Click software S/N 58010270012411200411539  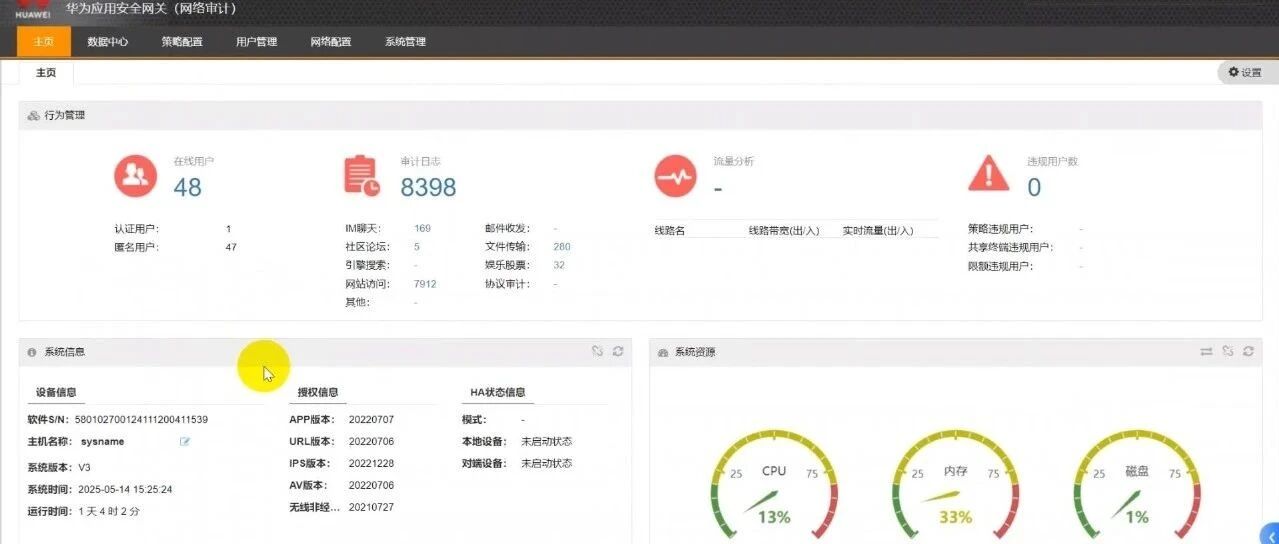(x=142, y=419)
